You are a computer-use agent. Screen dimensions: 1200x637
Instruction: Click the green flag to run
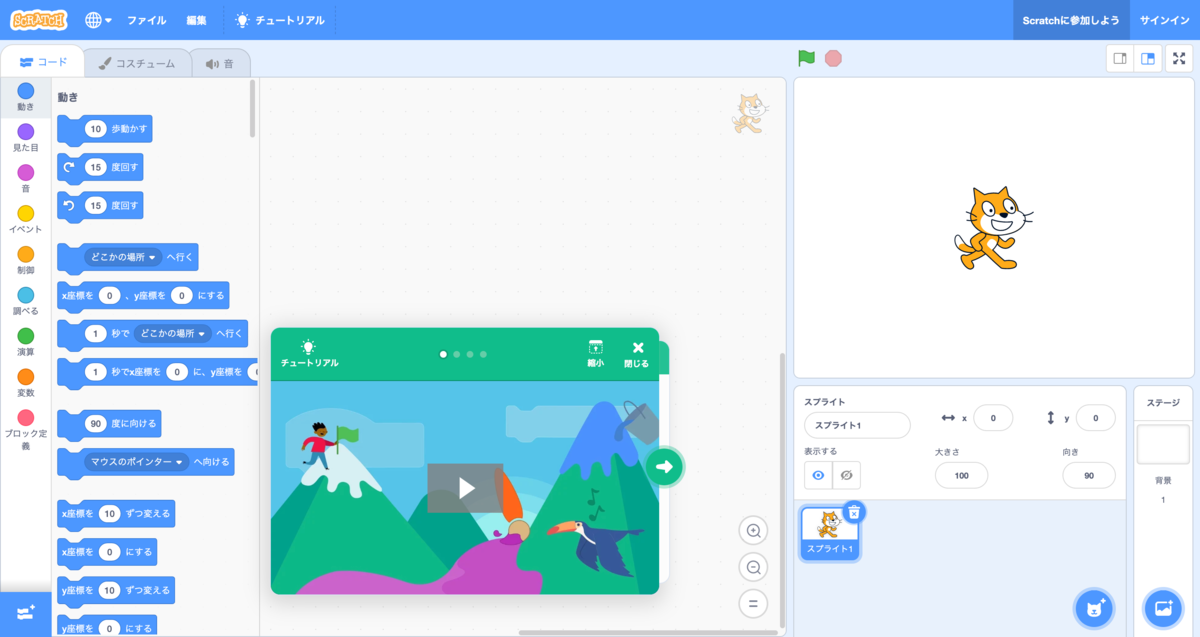(806, 58)
